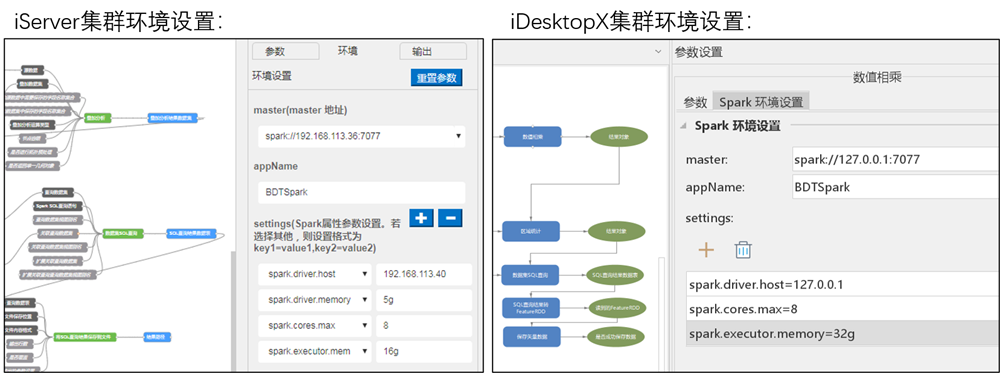
Task: Click the blue 数据集SQL查询 node in iDesktopX
Action: coord(531,275)
